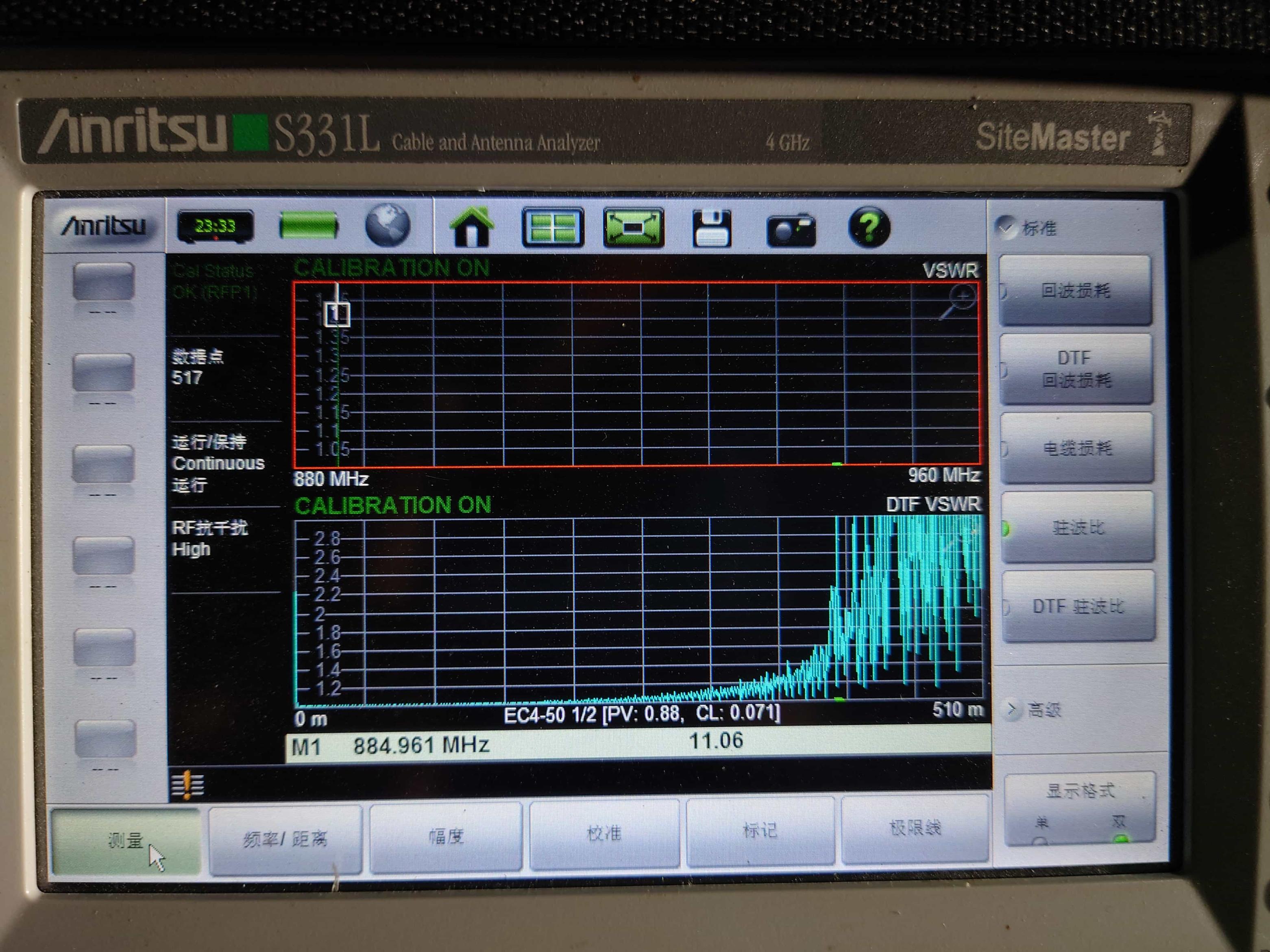
Task: Toggle 显示格式 single/dual display
Action: 1079,807
